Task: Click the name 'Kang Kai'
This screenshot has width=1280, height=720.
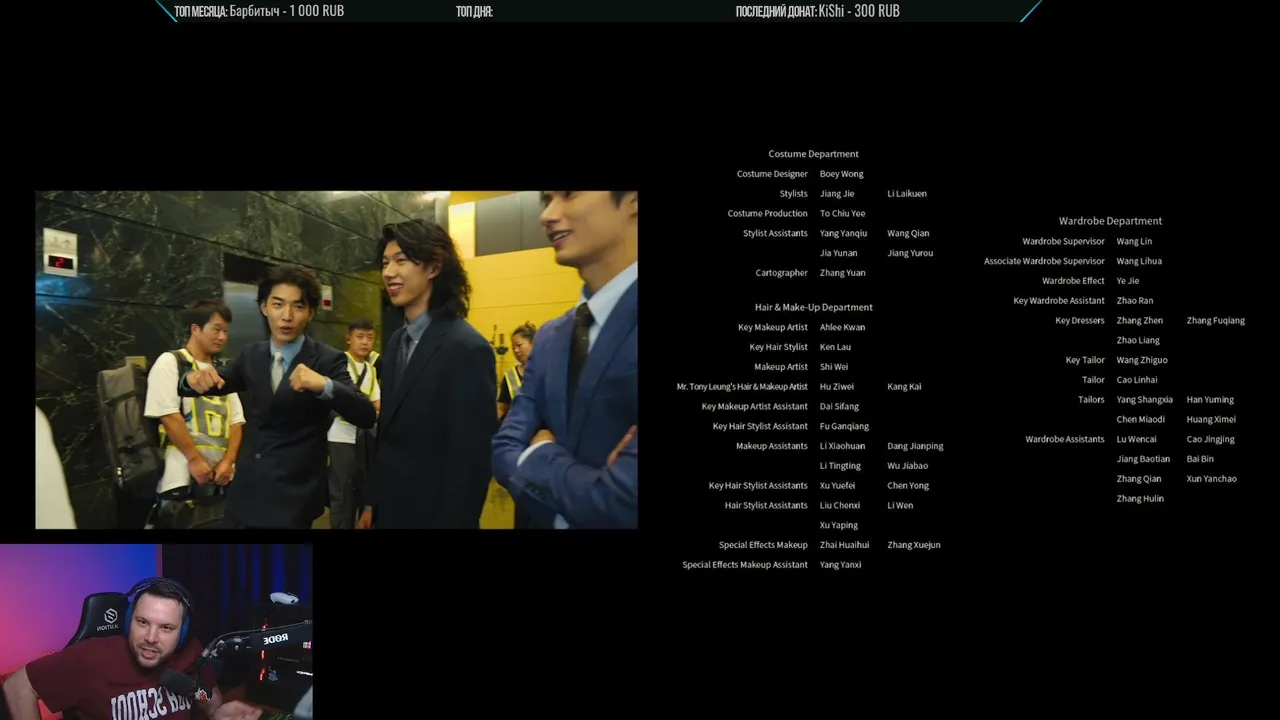Action: [904, 387]
